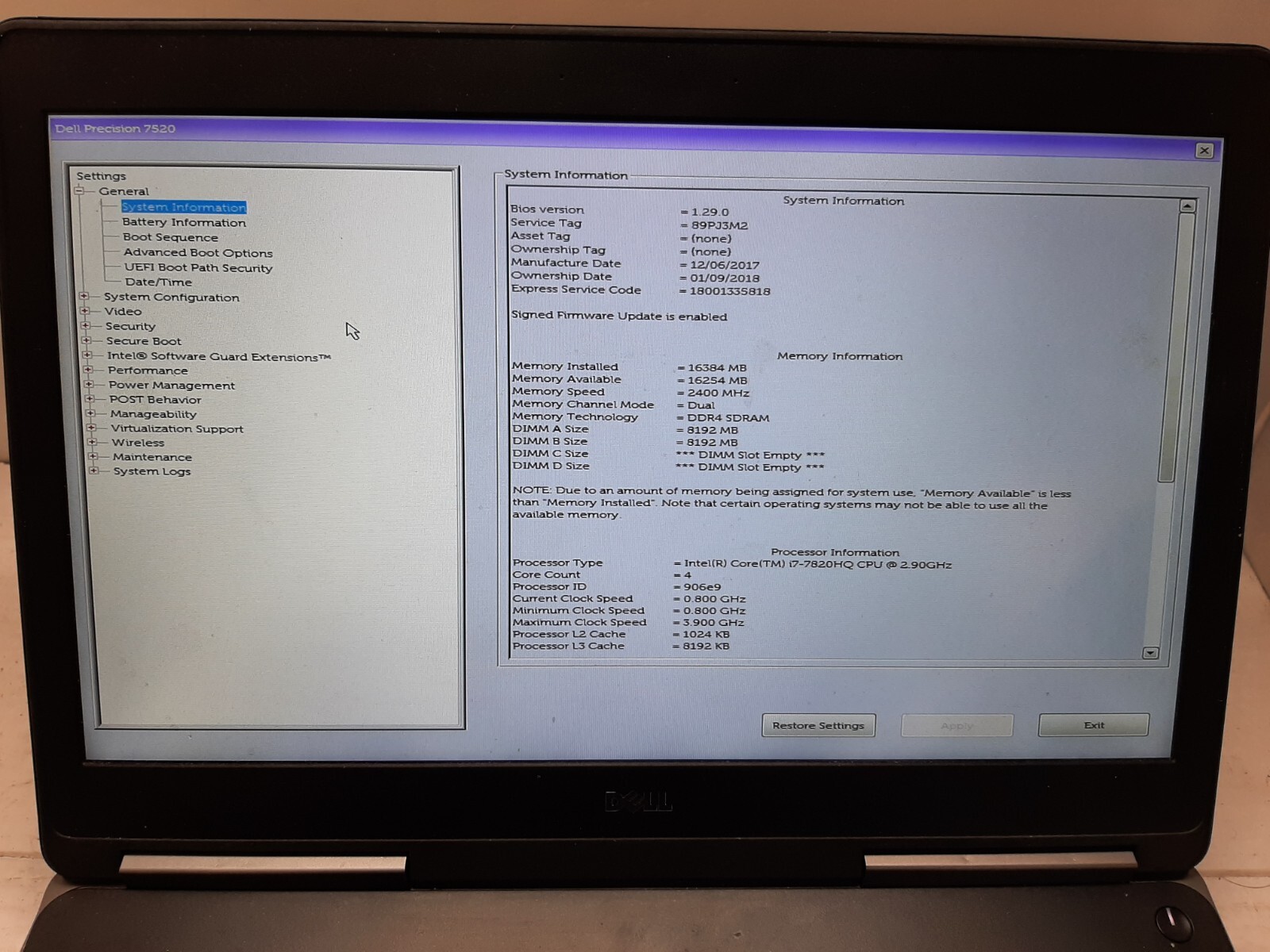Click the System Logs label
This screenshot has width=1270, height=952.
coord(152,471)
